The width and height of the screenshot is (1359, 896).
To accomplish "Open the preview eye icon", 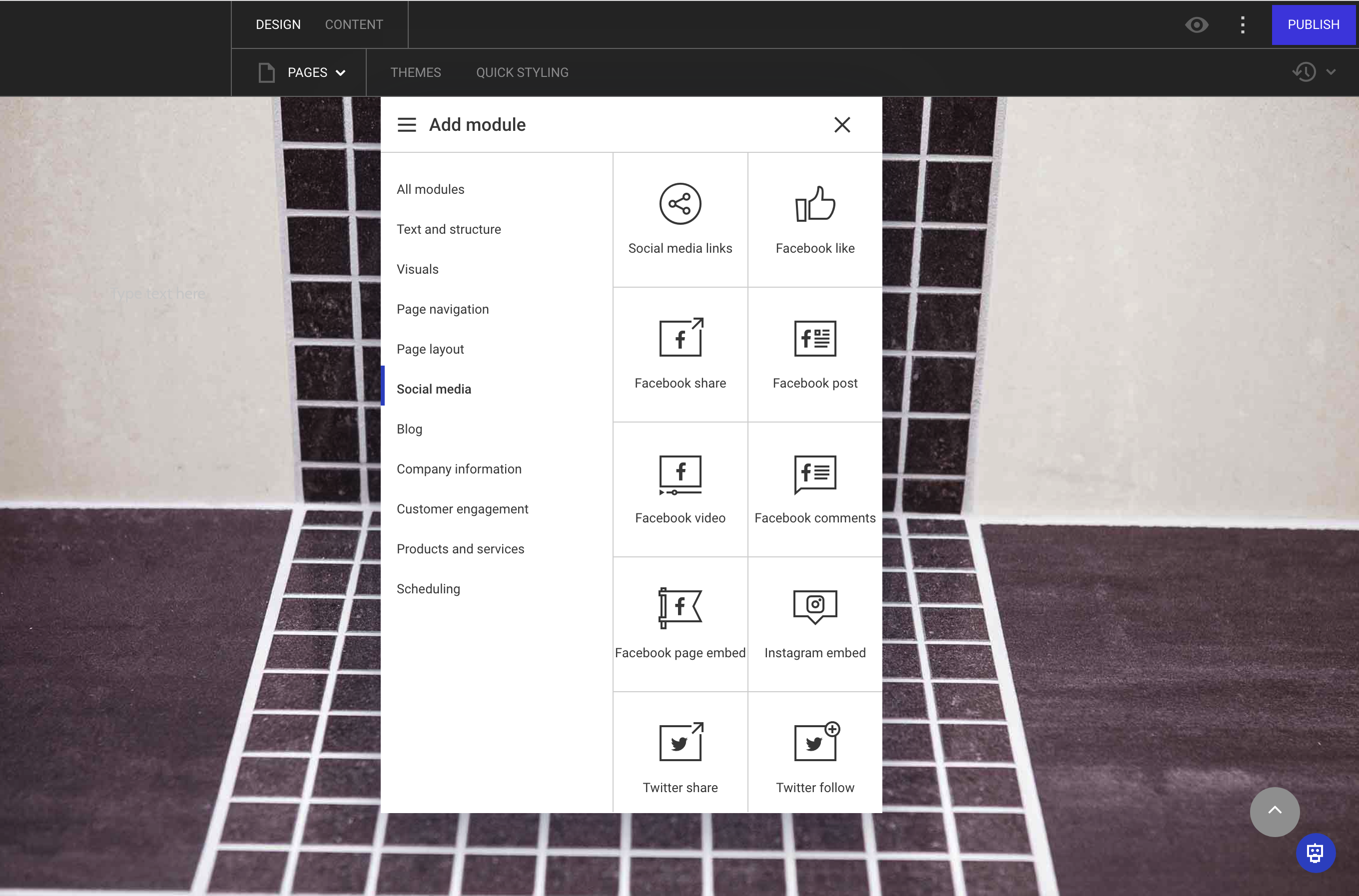I will click(x=1197, y=24).
